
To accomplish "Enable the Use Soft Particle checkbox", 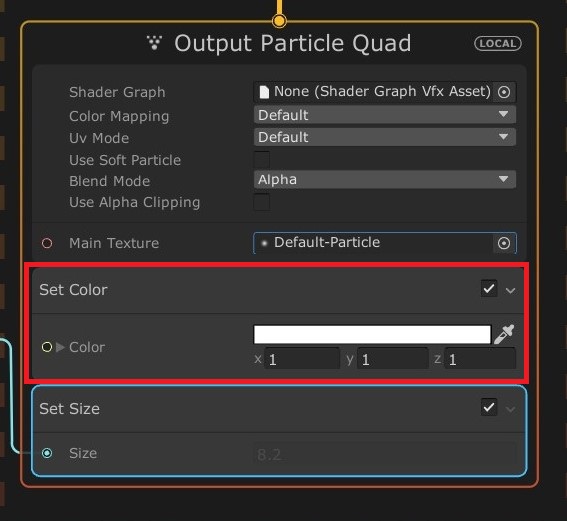I will (262, 159).
